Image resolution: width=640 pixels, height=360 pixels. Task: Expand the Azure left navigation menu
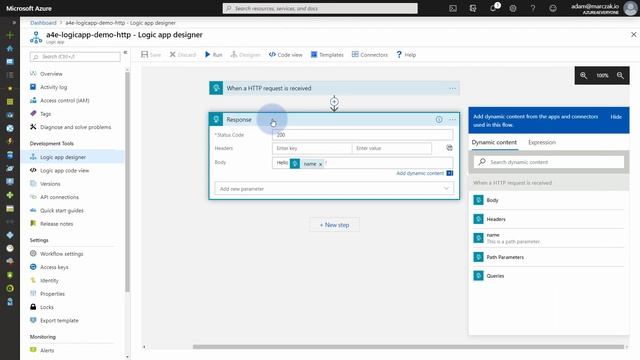tap(14, 22)
